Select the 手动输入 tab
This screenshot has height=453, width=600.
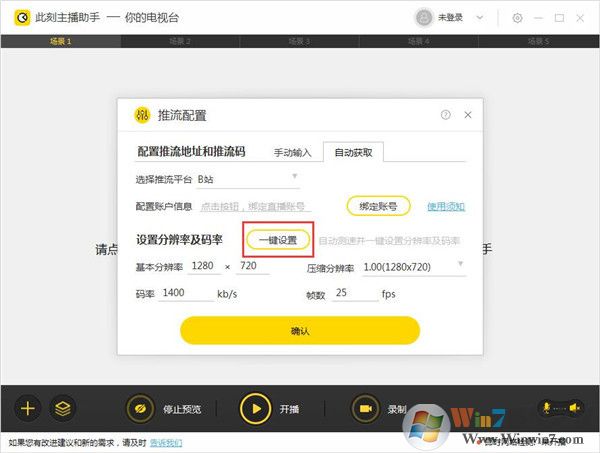pyautogui.click(x=293, y=153)
